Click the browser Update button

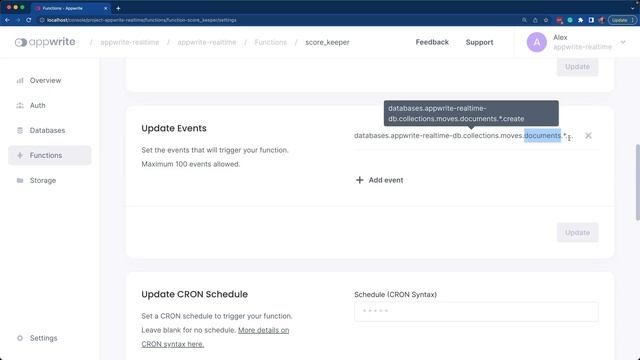[622, 20]
